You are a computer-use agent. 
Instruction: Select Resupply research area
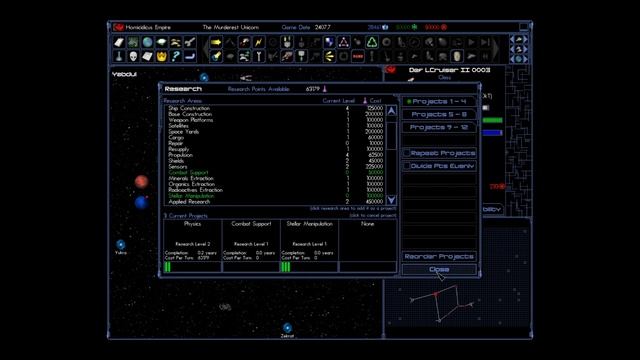click(x=276, y=149)
